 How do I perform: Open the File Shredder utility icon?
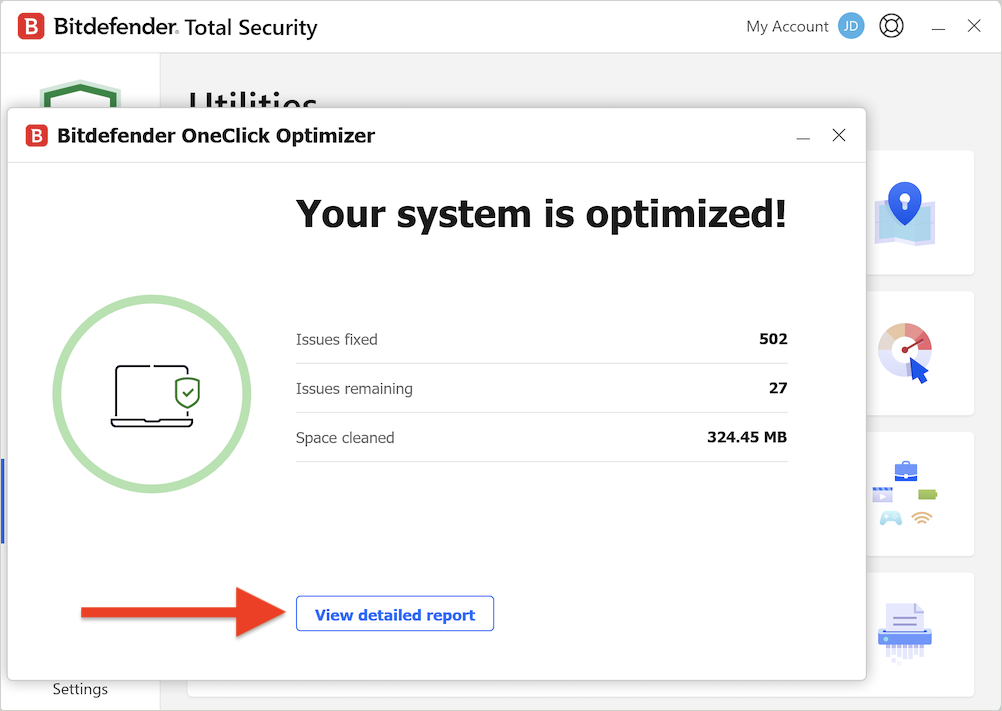(x=905, y=633)
